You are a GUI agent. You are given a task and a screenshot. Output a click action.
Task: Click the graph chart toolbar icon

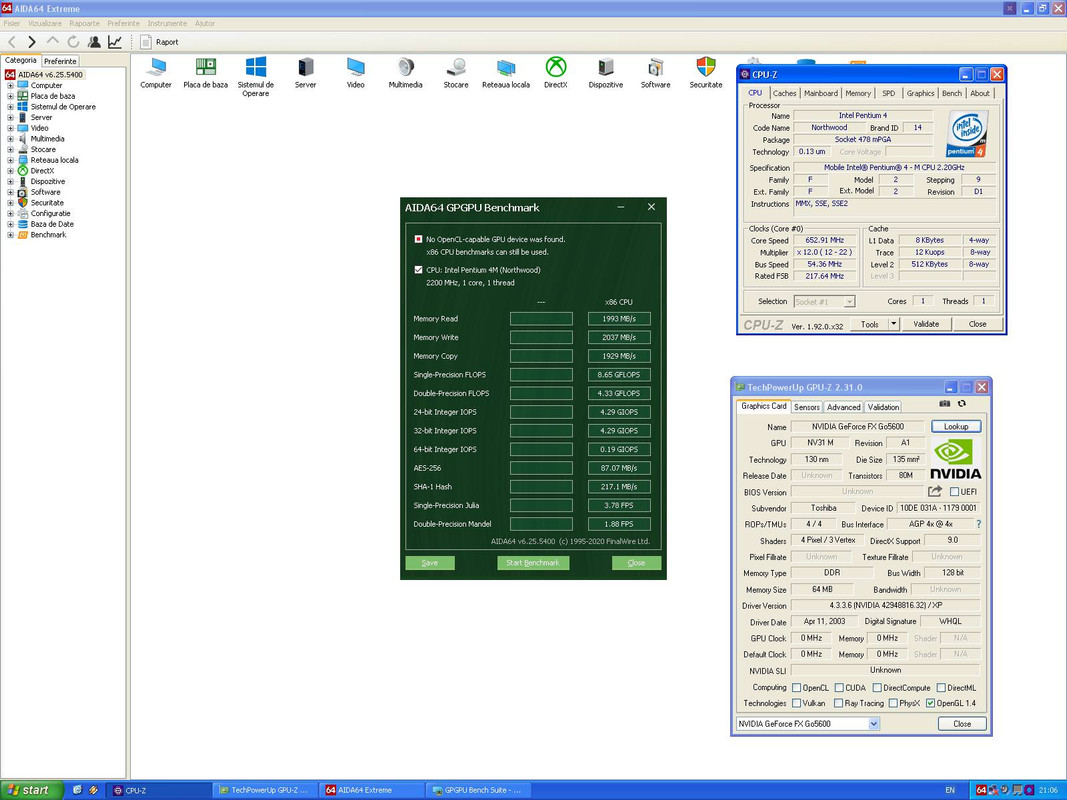(x=115, y=42)
